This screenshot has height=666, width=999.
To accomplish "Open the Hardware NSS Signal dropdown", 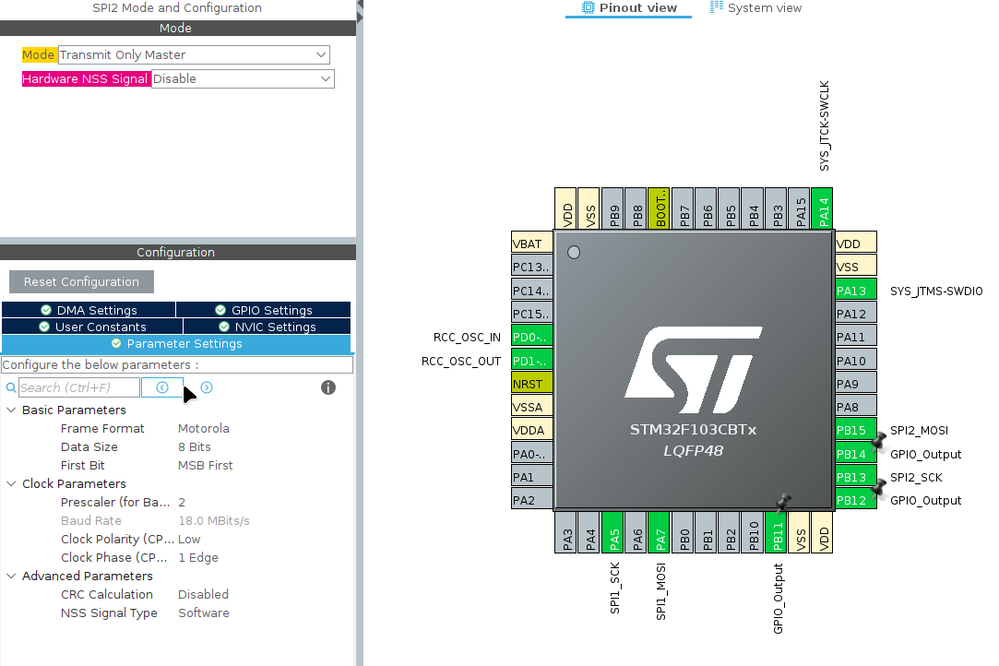I will [242, 79].
